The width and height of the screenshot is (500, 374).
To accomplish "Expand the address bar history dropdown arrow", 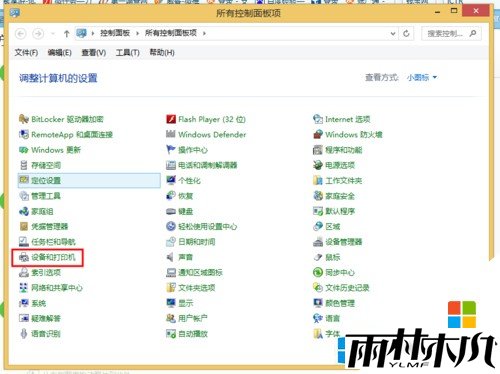I will [x=393, y=33].
